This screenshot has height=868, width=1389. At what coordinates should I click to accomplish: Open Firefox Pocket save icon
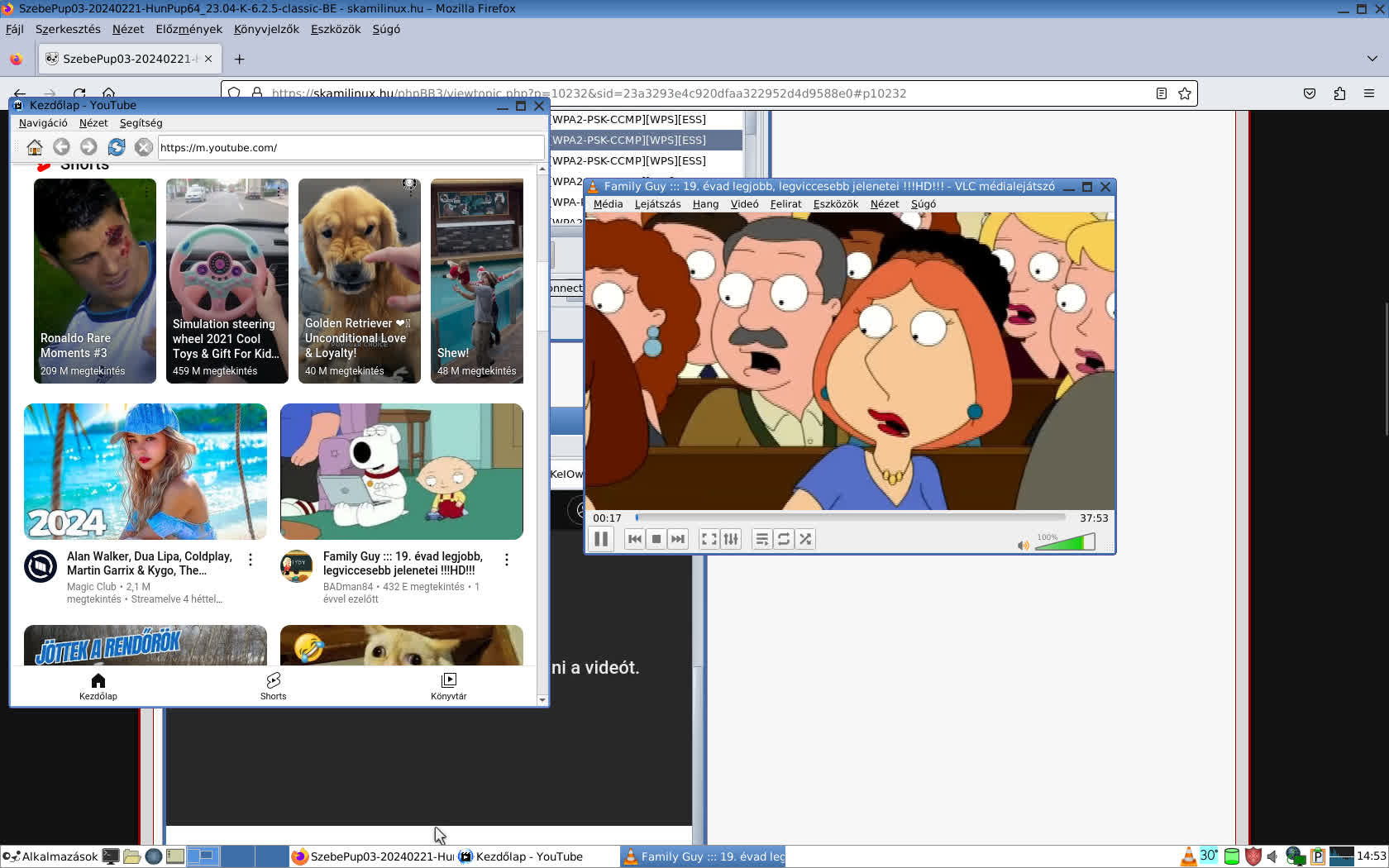[1310, 93]
